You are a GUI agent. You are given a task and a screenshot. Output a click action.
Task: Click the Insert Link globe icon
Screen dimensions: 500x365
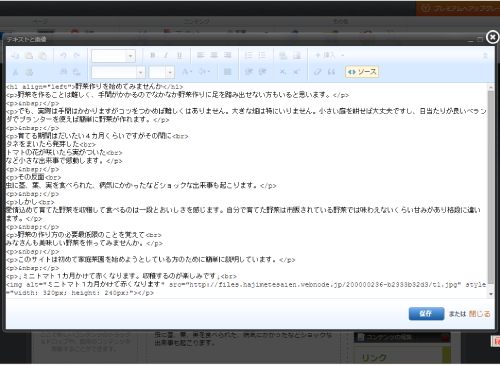[283, 55]
